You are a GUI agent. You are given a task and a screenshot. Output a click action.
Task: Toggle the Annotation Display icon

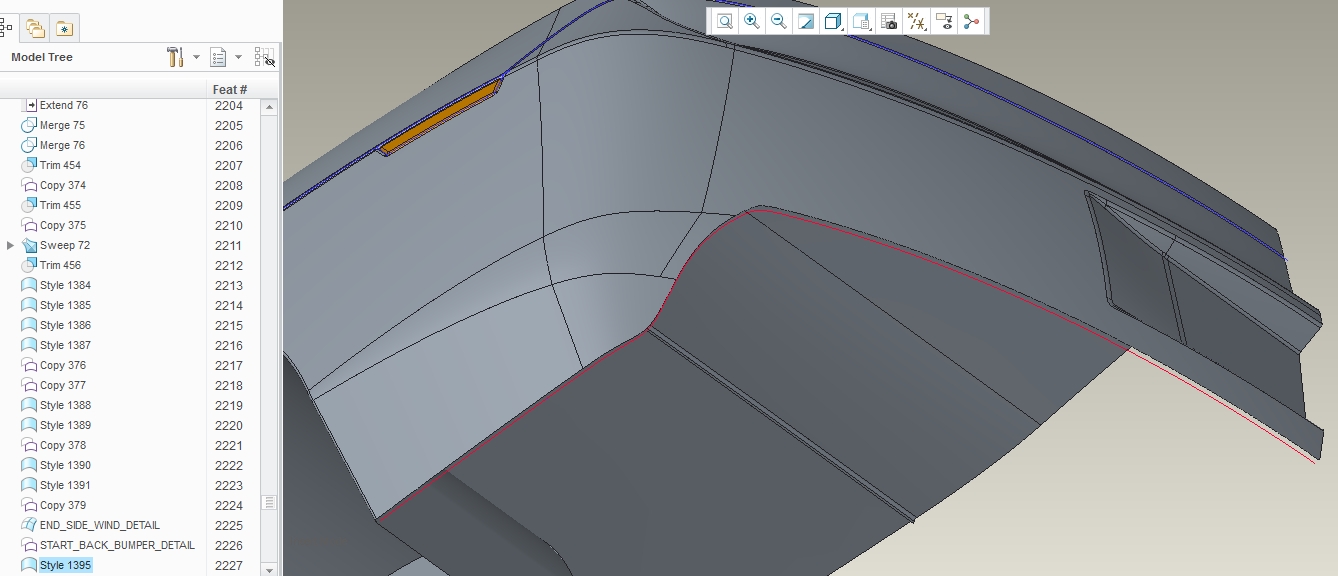pos(943,21)
